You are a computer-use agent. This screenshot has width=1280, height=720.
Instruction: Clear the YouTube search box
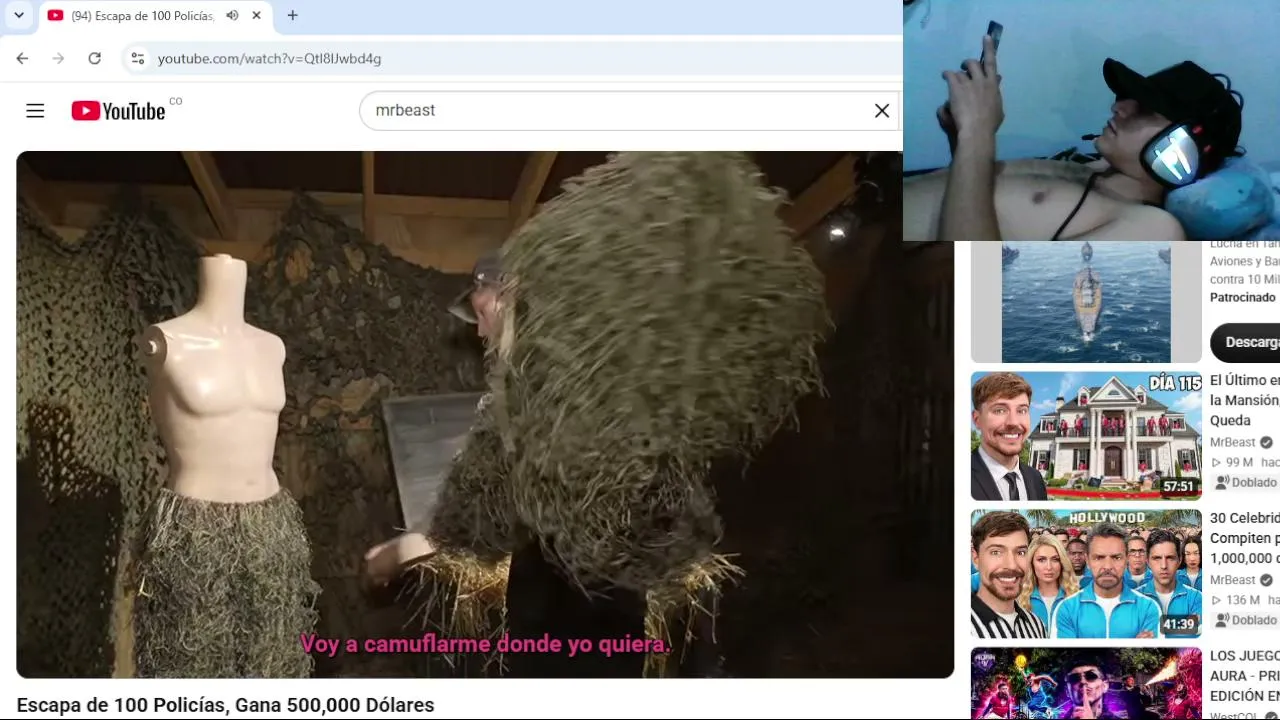[882, 111]
